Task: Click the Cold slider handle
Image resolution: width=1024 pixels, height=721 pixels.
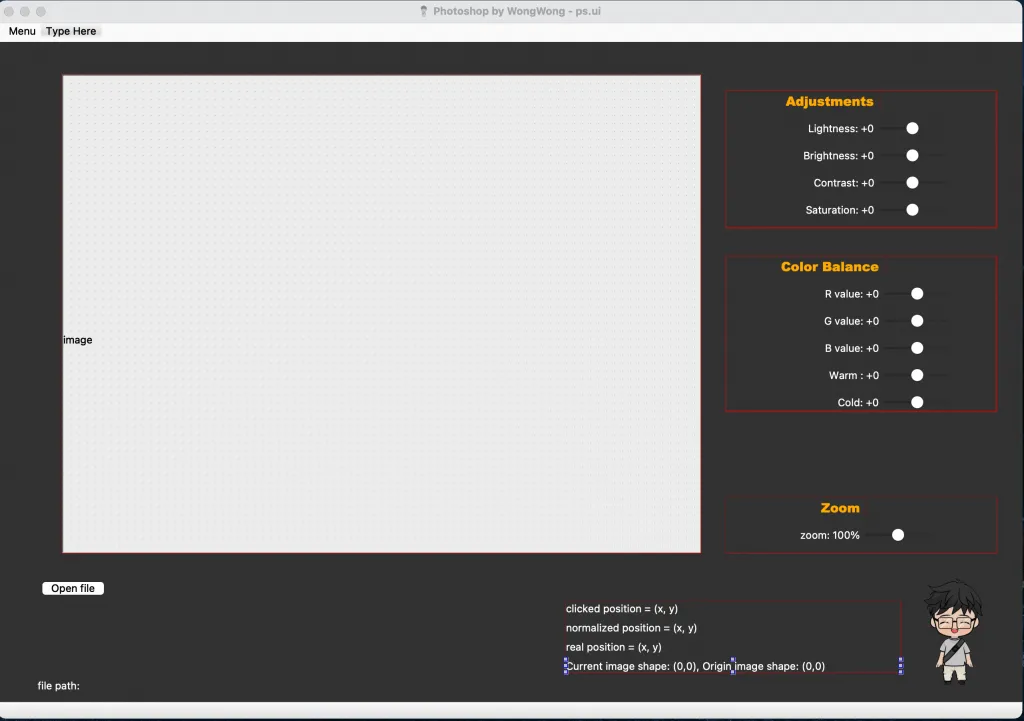Action: pos(917,402)
